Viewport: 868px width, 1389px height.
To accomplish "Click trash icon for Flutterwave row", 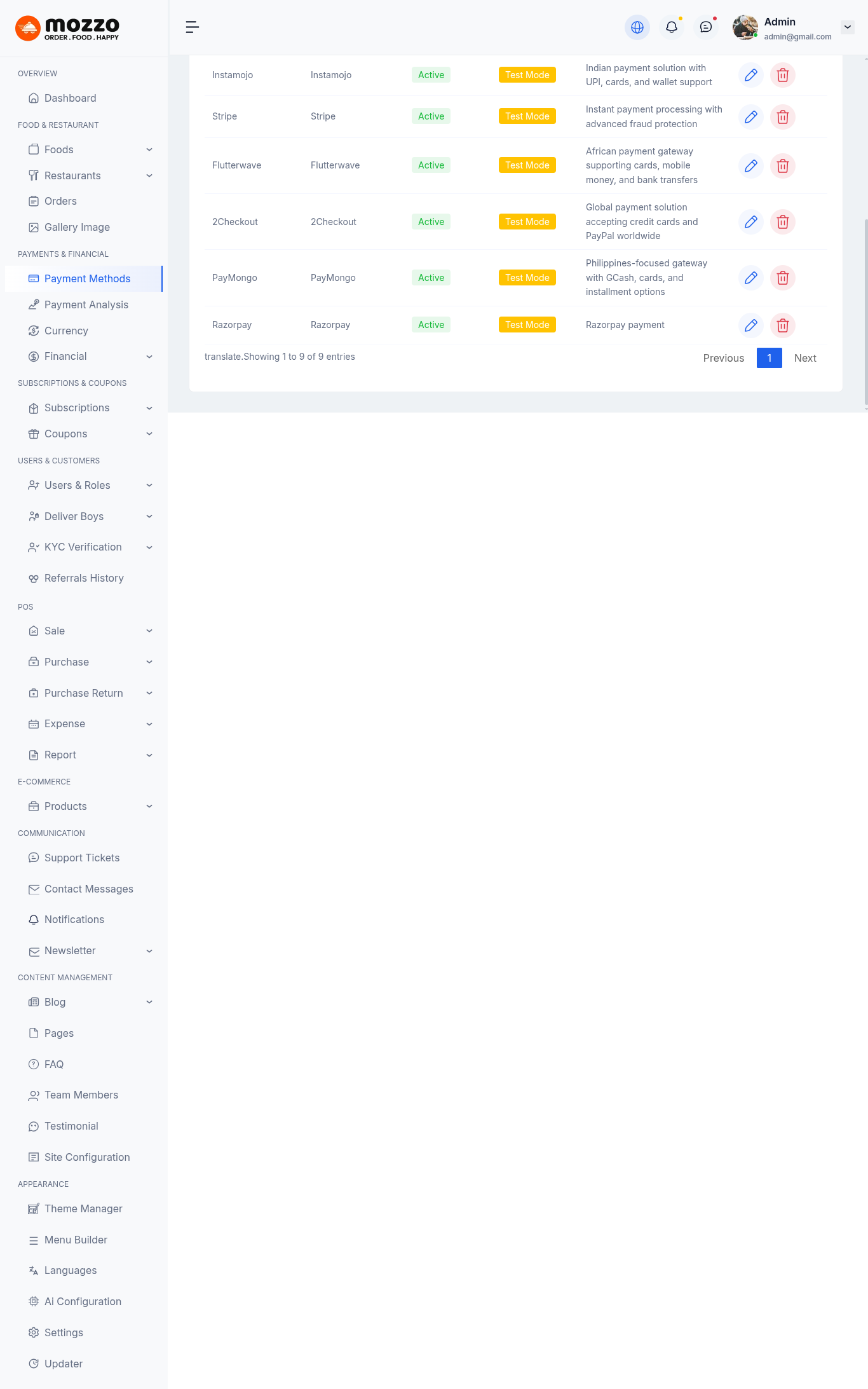I will point(782,166).
